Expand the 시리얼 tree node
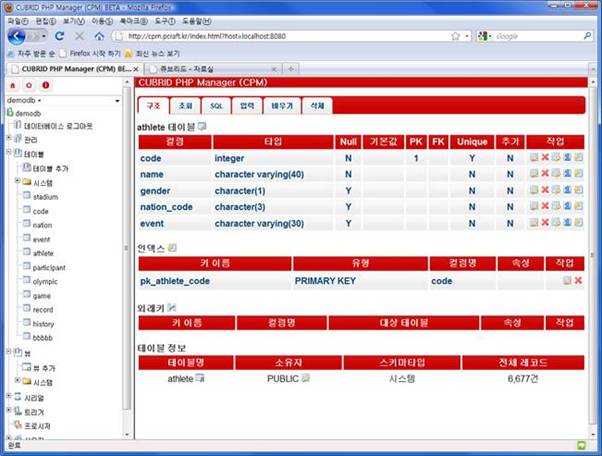Viewport: 602px width, 456px height. tap(9, 395)
